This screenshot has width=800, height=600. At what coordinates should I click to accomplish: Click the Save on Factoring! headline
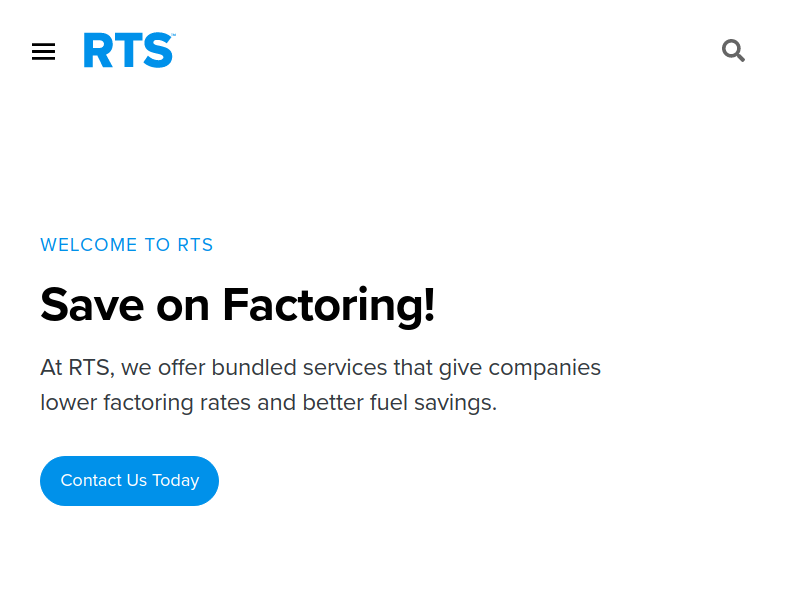coord(238,305)
